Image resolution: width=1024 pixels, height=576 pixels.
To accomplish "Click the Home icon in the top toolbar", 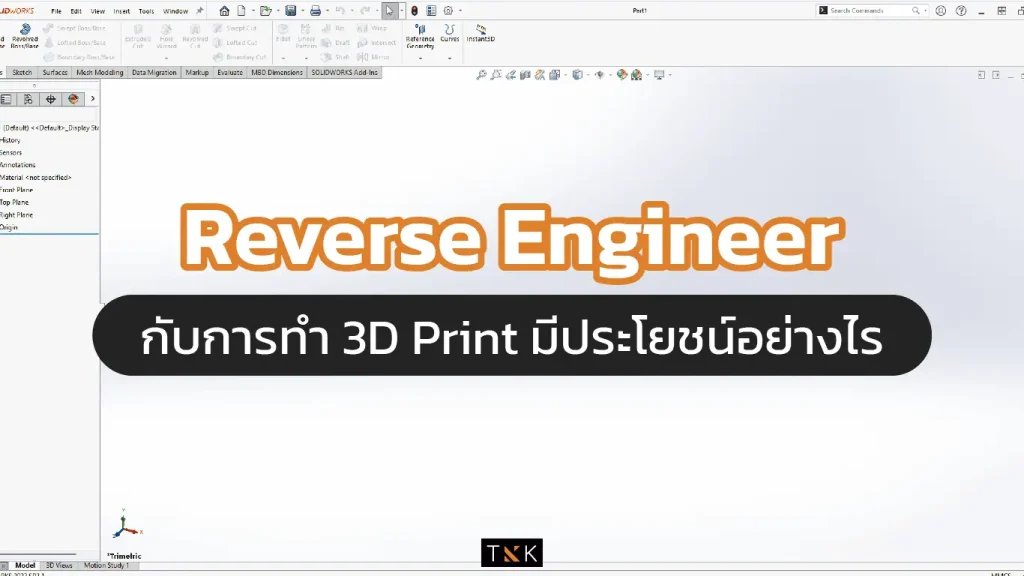I will pos(224,11).
